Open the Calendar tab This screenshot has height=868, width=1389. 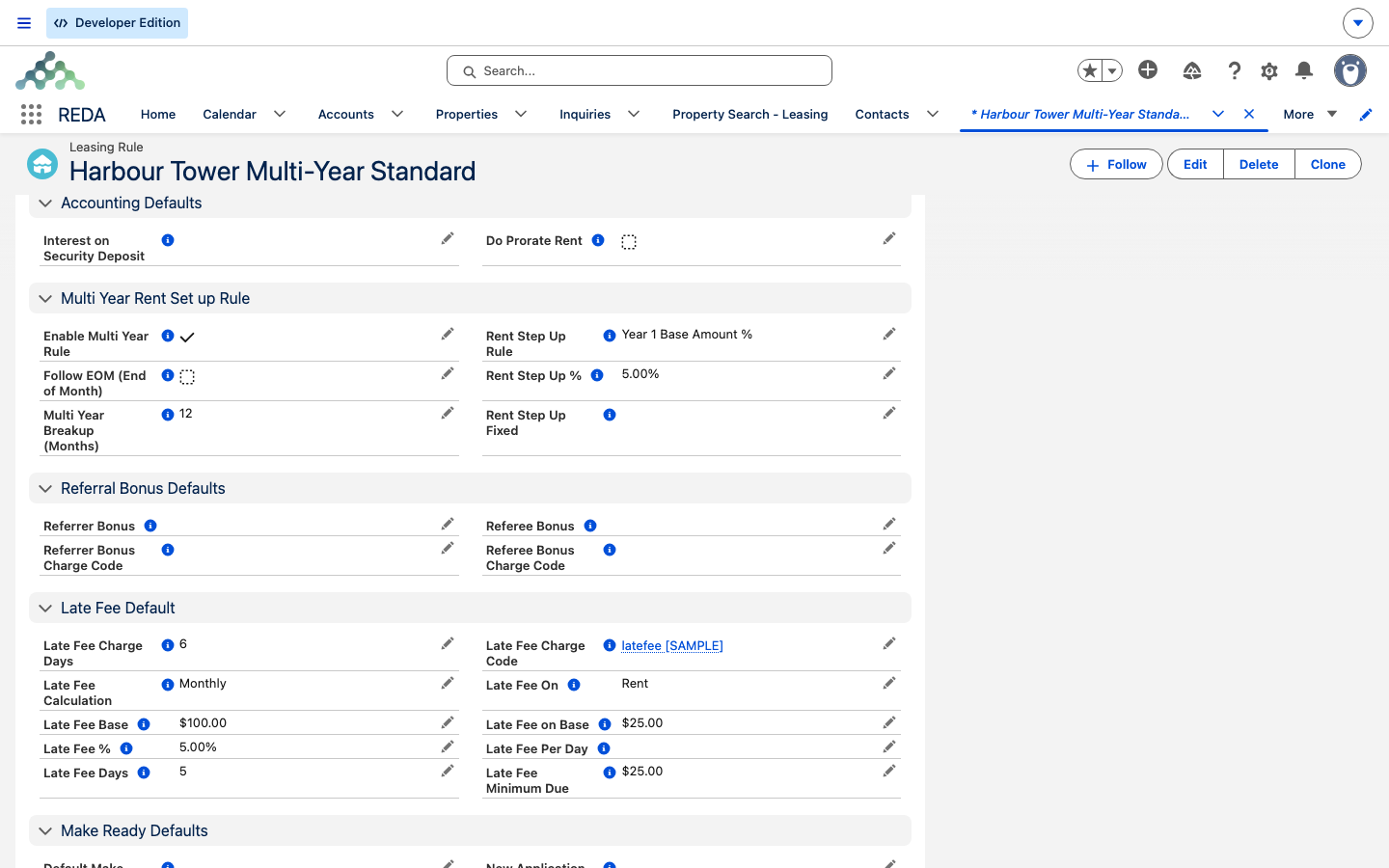click(230, 114)
